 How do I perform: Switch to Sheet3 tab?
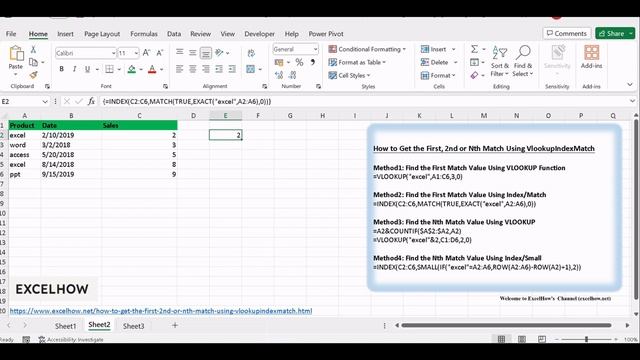coord(133,326)
